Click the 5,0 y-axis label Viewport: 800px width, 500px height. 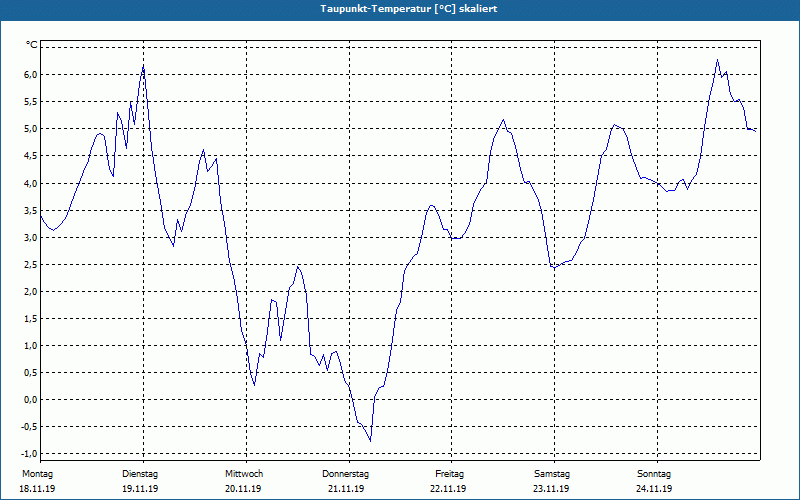(x=31, y=129)
